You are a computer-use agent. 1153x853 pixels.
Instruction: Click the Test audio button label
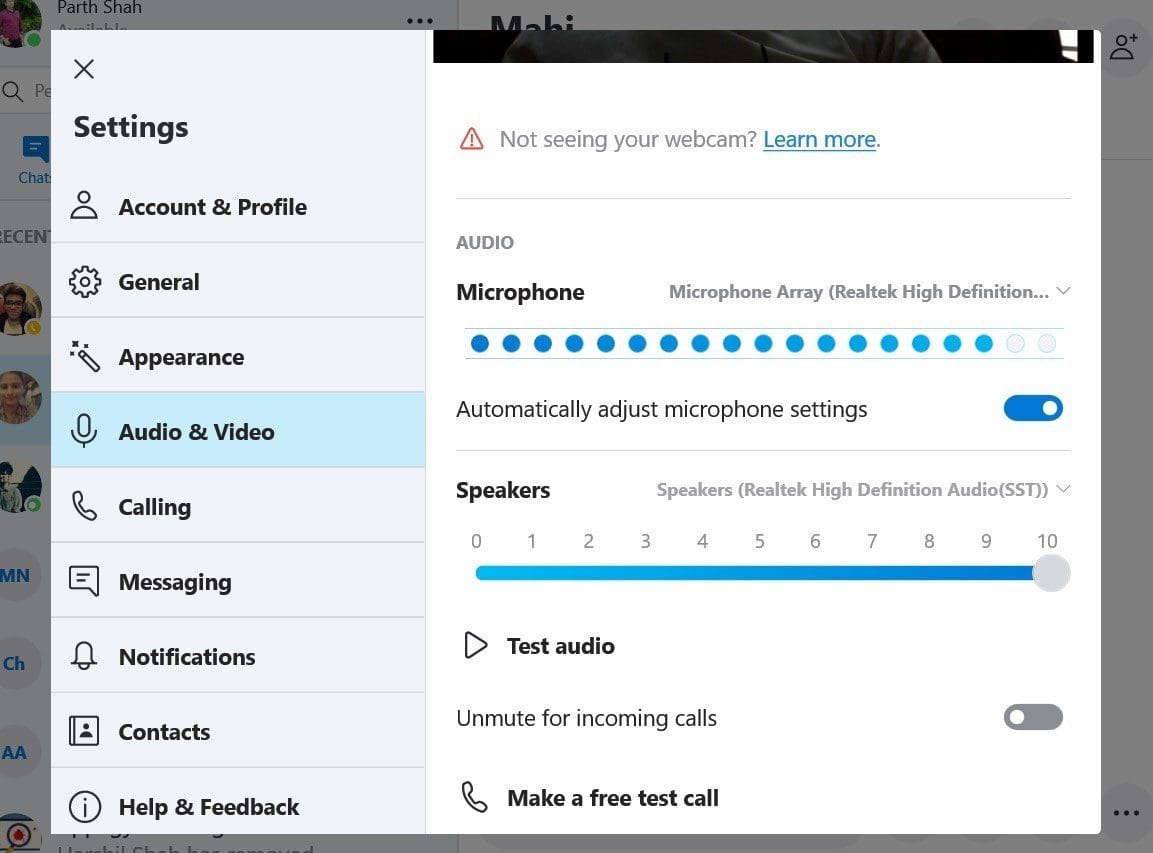[x=560, y=646]
